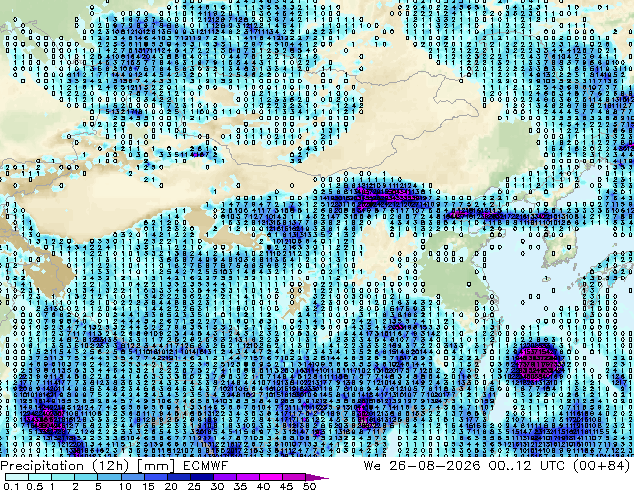Select the legend swatch between 2 and 5
The height and width of the screenshot is (490, 634).
click(x=86, y=477)
